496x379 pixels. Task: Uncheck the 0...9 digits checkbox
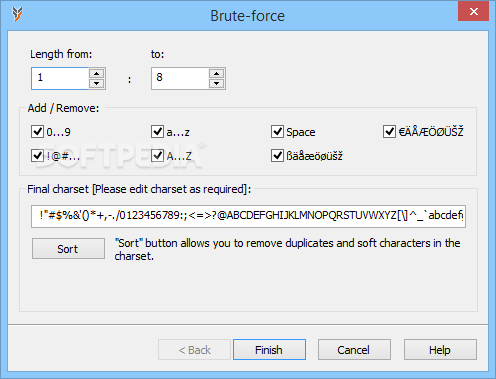tap(37, 132)
